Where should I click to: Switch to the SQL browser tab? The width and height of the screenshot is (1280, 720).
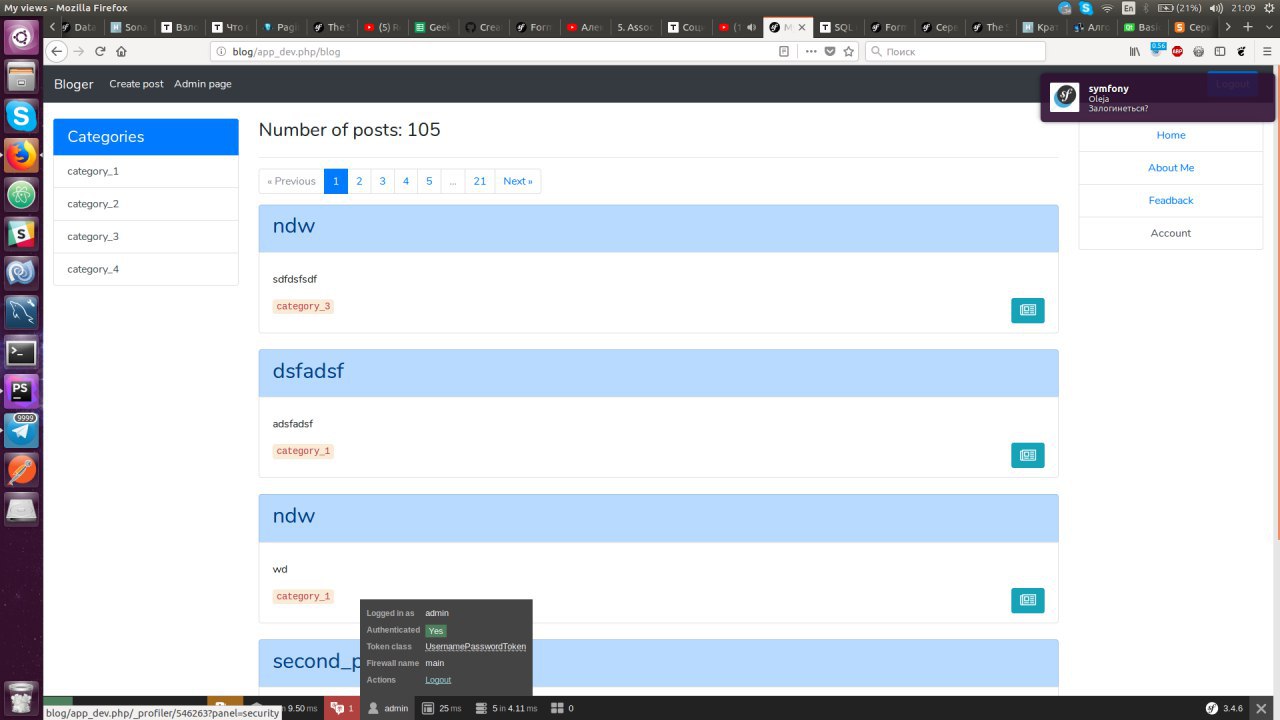click(x=838, y=27)
